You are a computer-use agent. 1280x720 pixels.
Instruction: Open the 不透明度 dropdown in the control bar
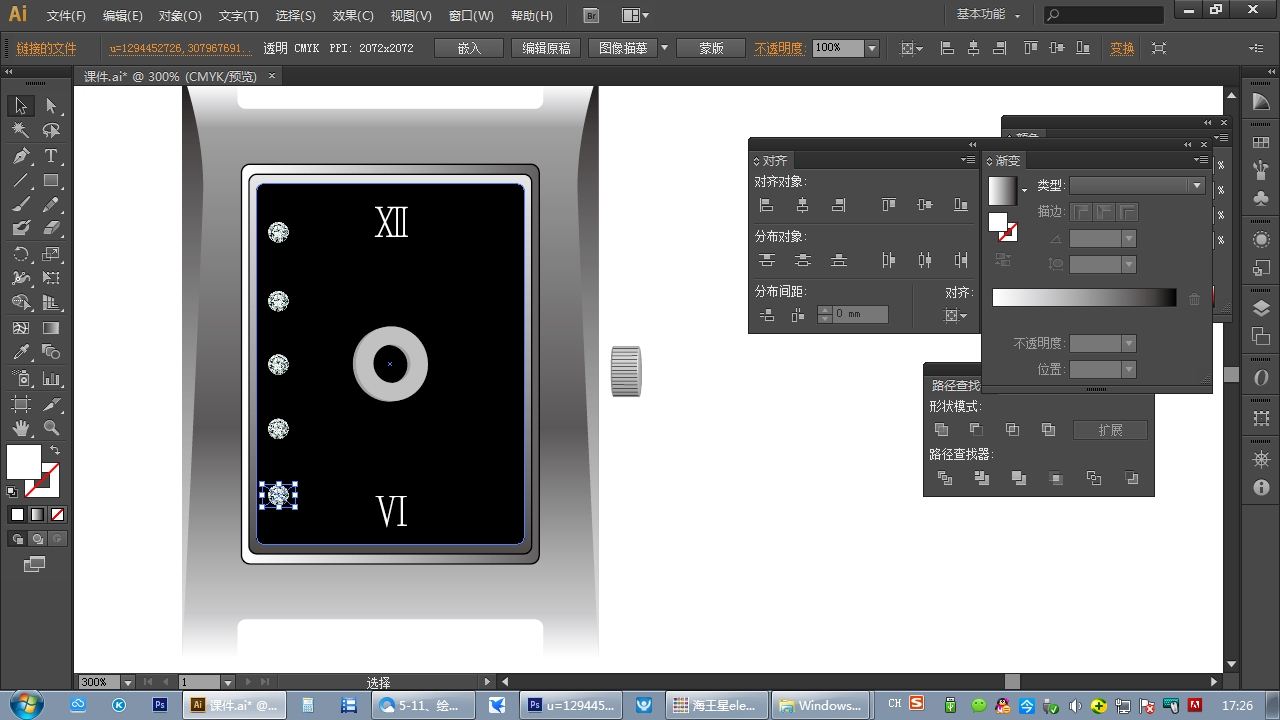(x=872, y=48)
